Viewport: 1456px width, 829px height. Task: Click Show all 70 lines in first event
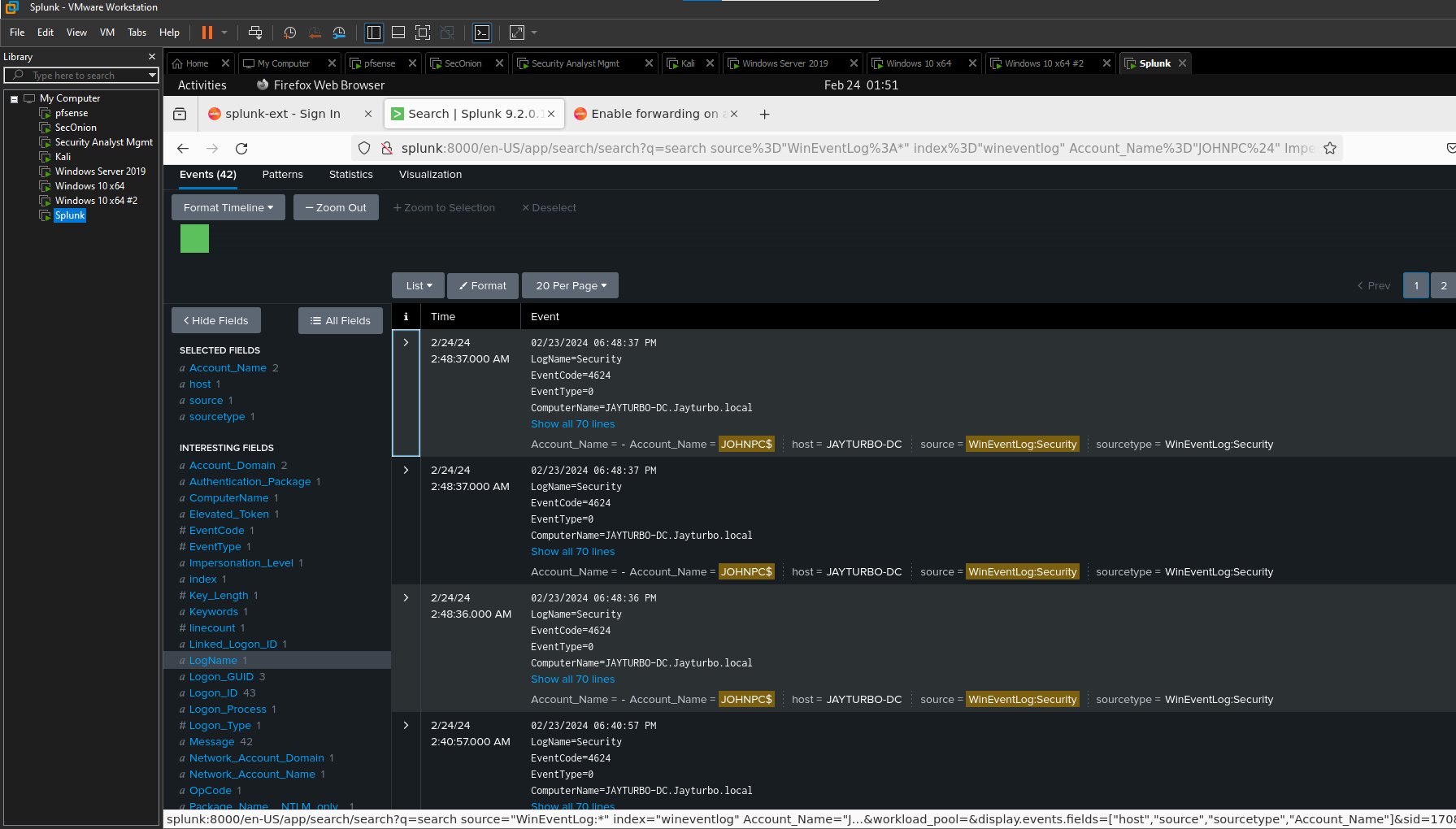click(x=572, y=424)
